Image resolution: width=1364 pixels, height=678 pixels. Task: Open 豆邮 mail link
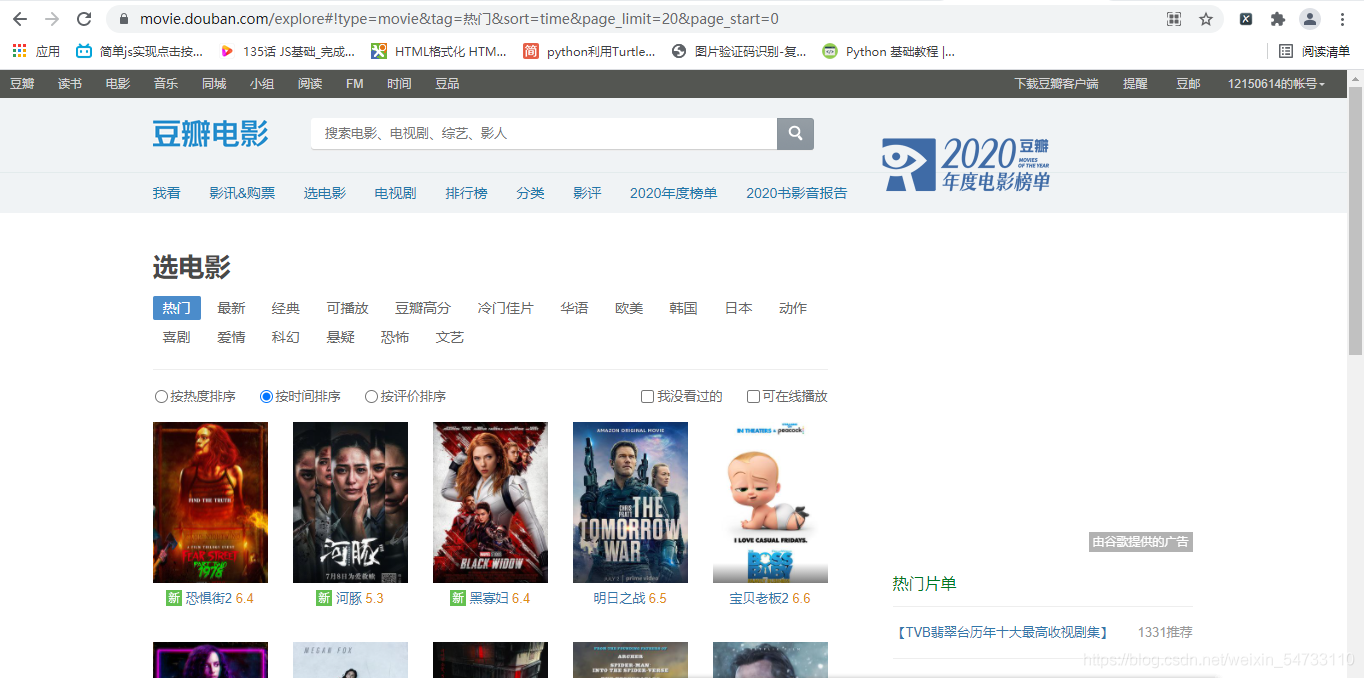1188,83
